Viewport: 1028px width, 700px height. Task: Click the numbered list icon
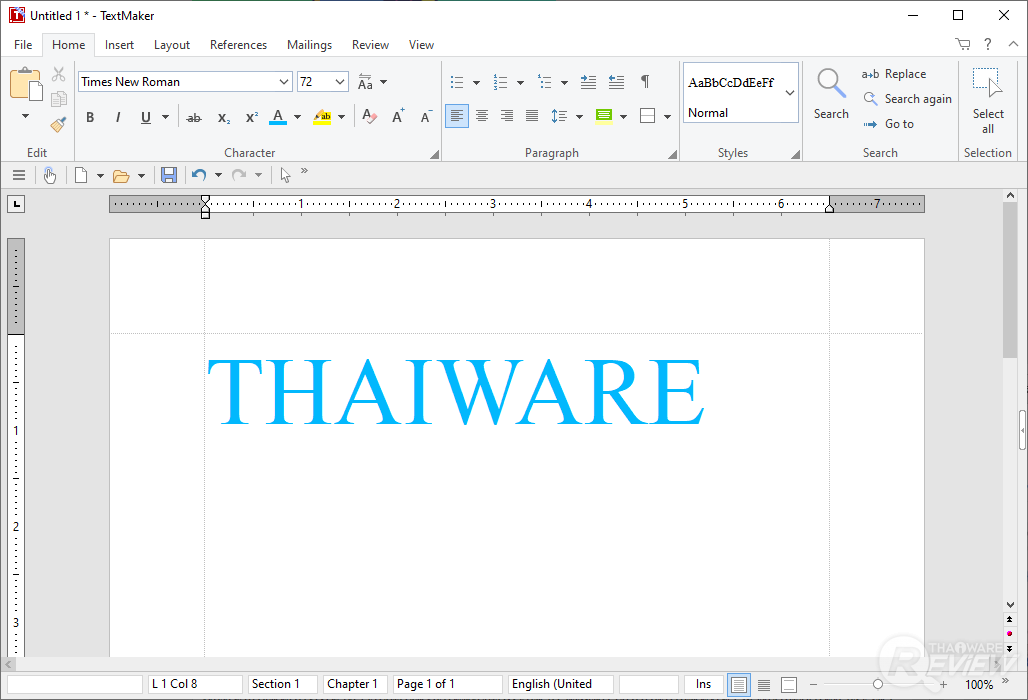[x=501, y=82]
